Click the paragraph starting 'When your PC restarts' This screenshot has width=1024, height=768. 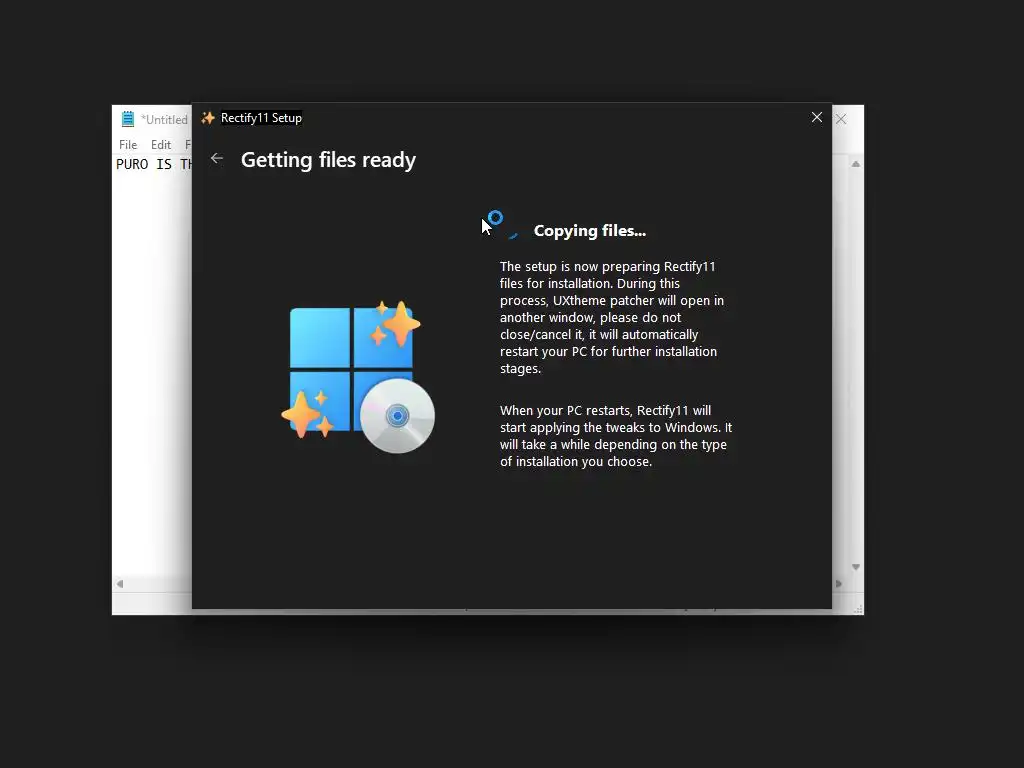click(616, 436)
